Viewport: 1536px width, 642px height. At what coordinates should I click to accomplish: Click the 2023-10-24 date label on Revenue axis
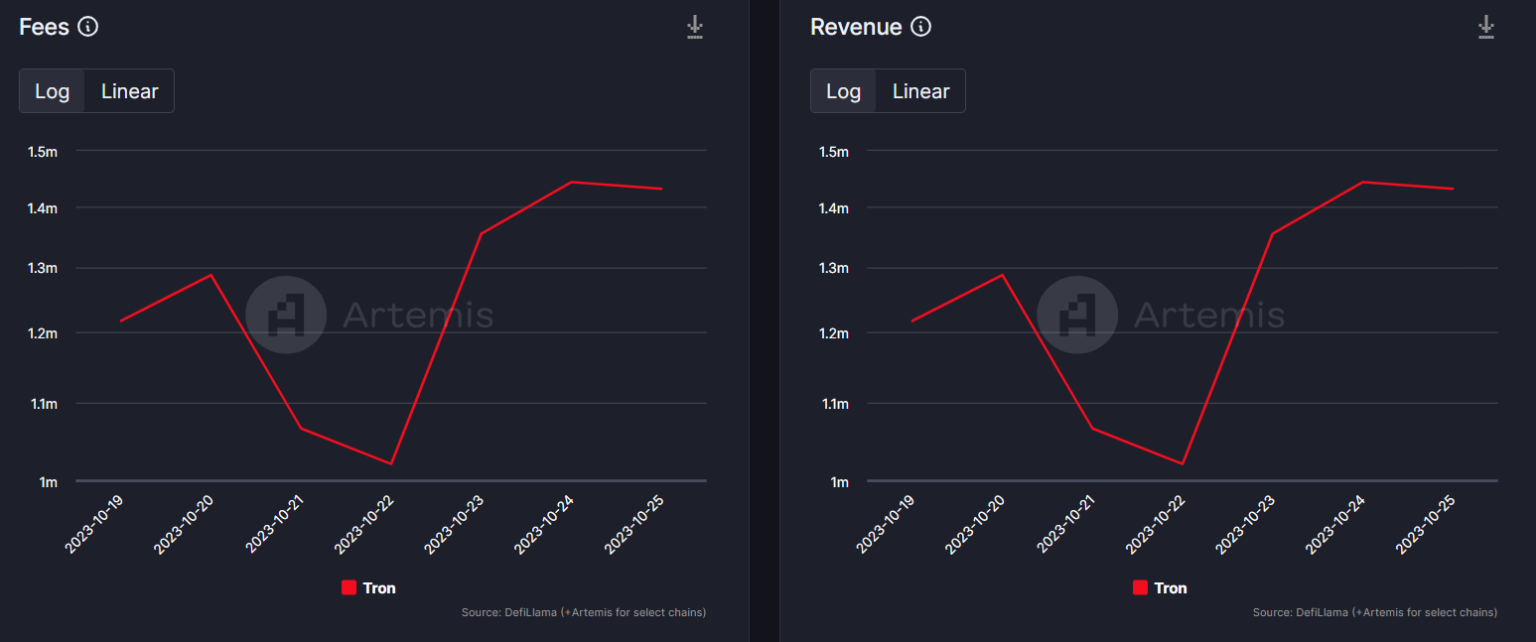[1337, 525]
